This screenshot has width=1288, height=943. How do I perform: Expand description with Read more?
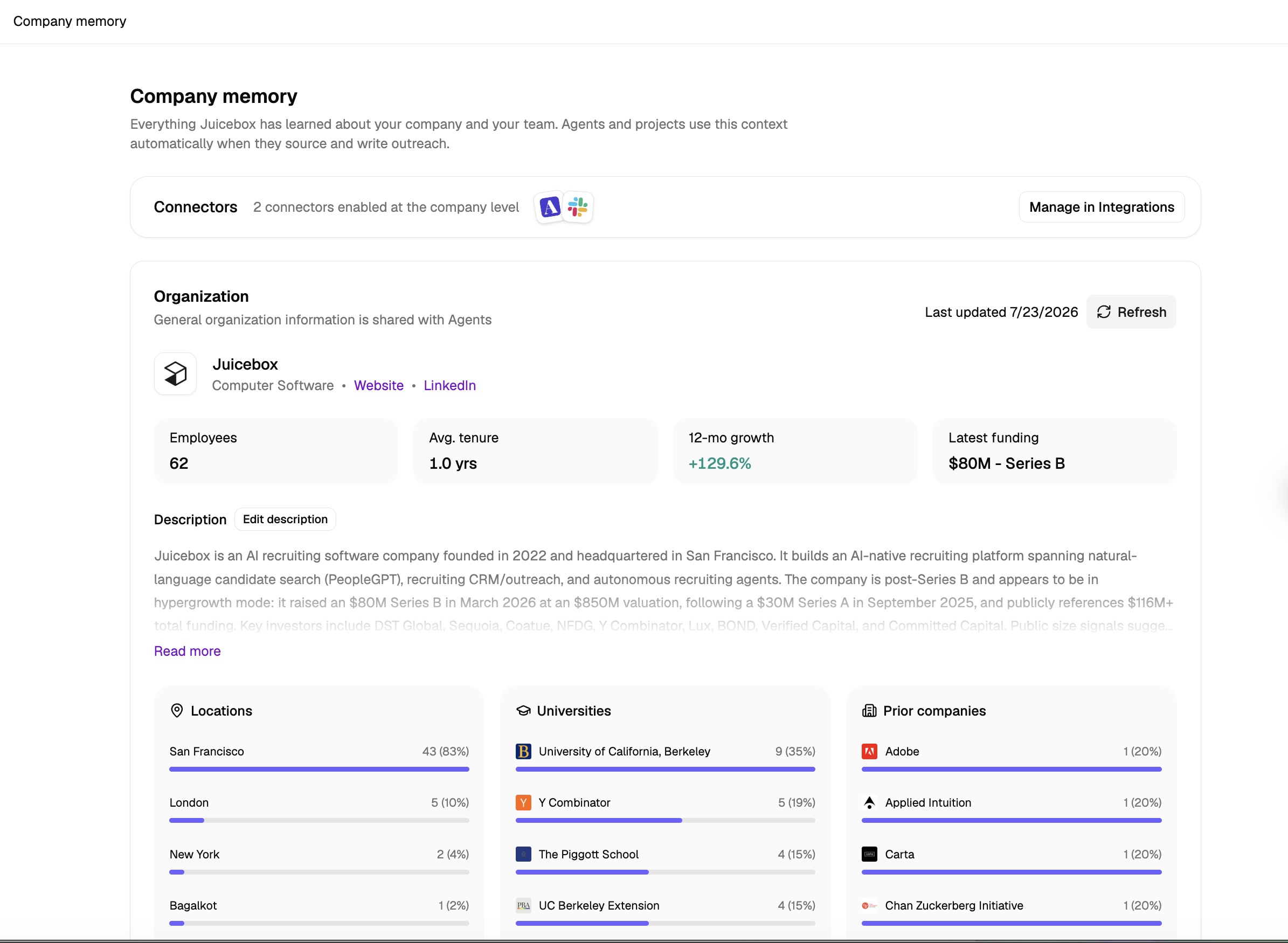click(187, 651)
